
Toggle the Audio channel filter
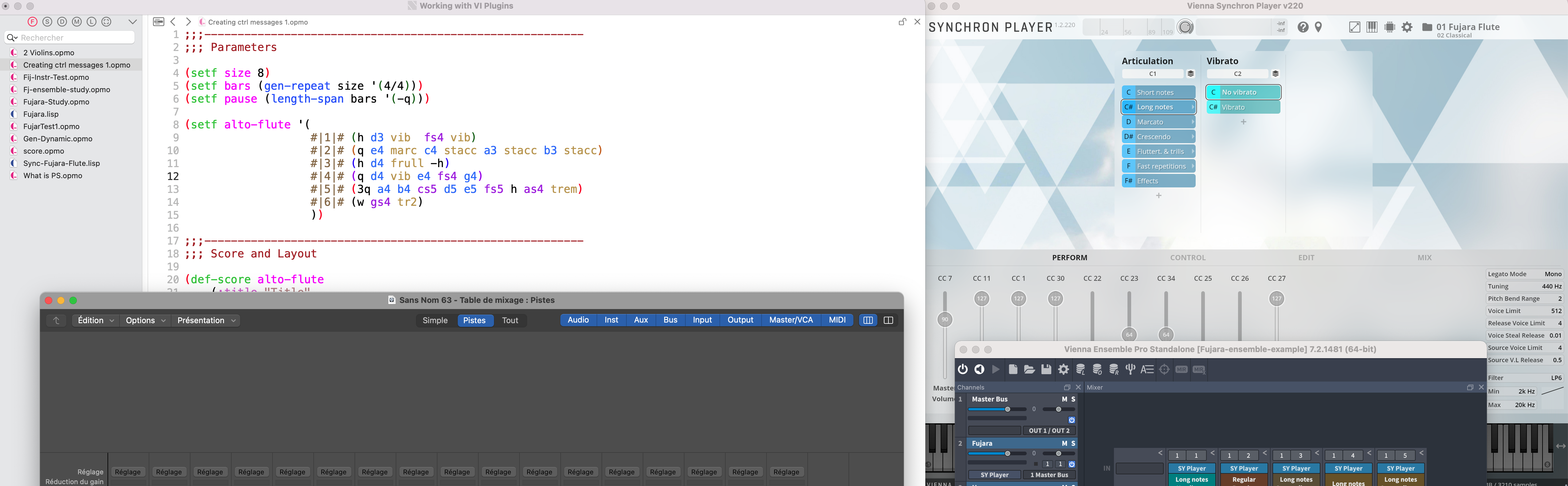tap(578, 320)
